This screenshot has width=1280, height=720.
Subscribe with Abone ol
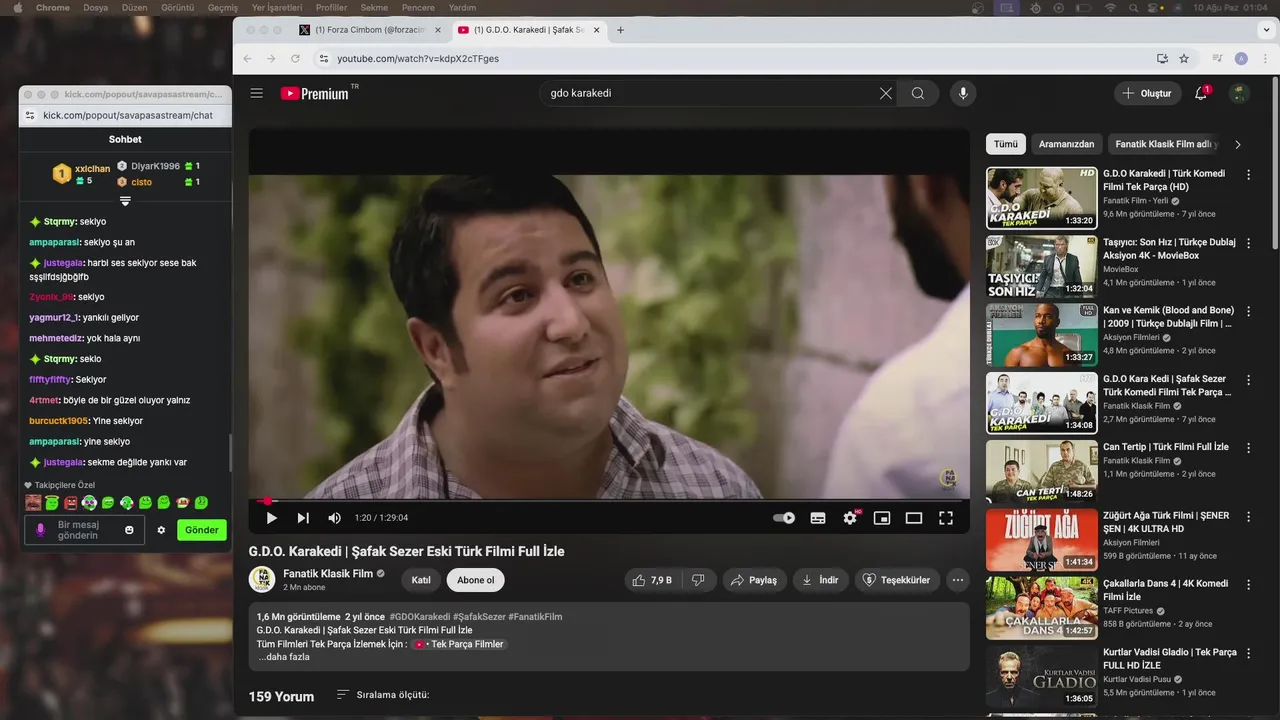[x=476, y=580]
